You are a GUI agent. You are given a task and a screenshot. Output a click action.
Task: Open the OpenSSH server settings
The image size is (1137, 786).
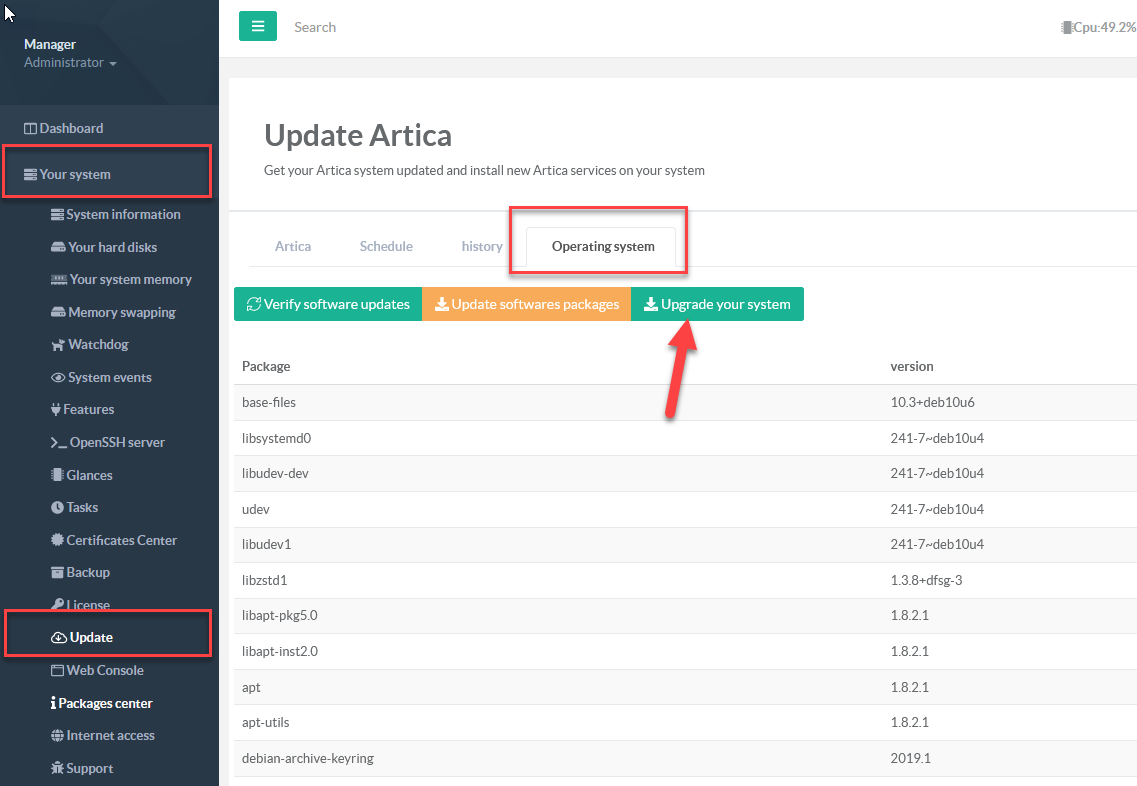[115, 442]
